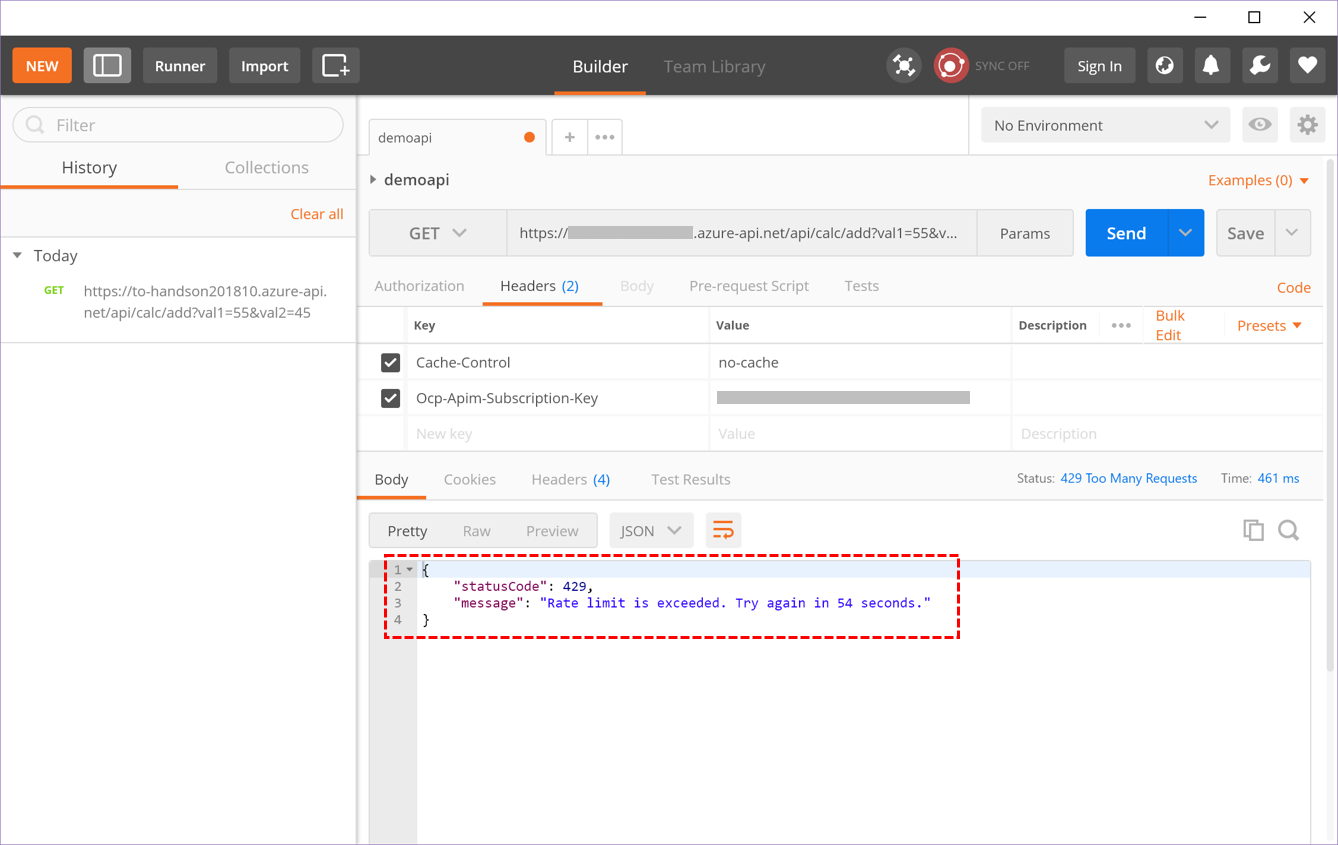Open response search with the magnifier icon

pos(1289,530)
